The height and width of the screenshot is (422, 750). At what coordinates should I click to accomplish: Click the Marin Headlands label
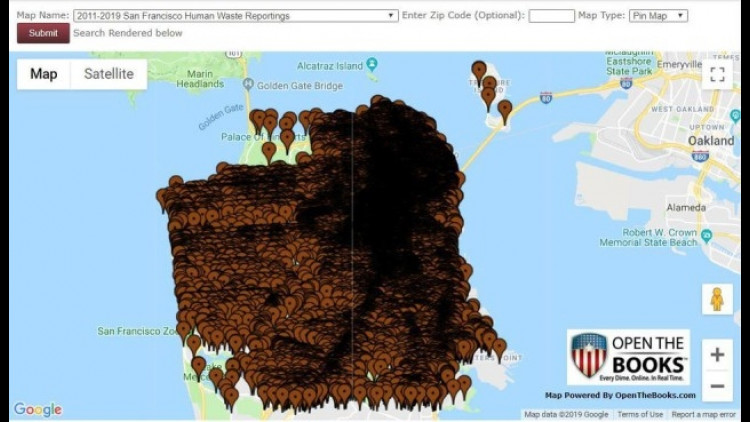200,79
